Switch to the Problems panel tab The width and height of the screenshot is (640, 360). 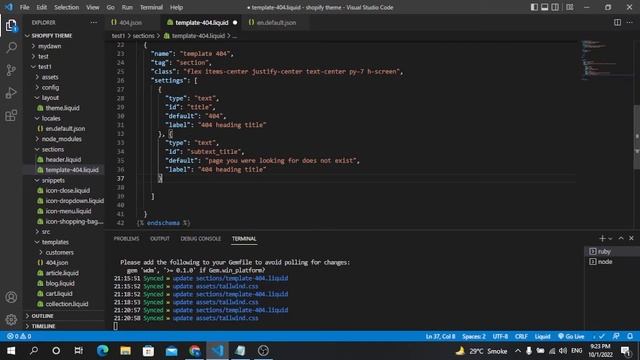(126, 239)
